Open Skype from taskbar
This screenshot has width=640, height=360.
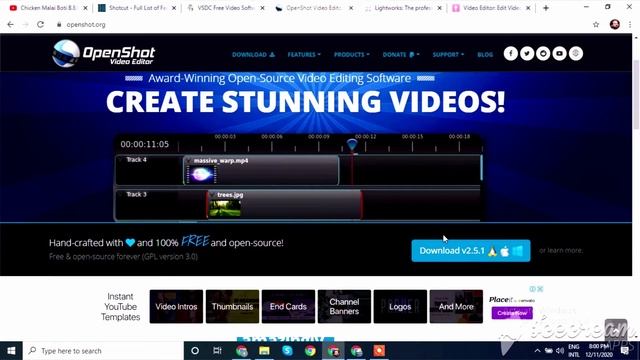point(287,351)
